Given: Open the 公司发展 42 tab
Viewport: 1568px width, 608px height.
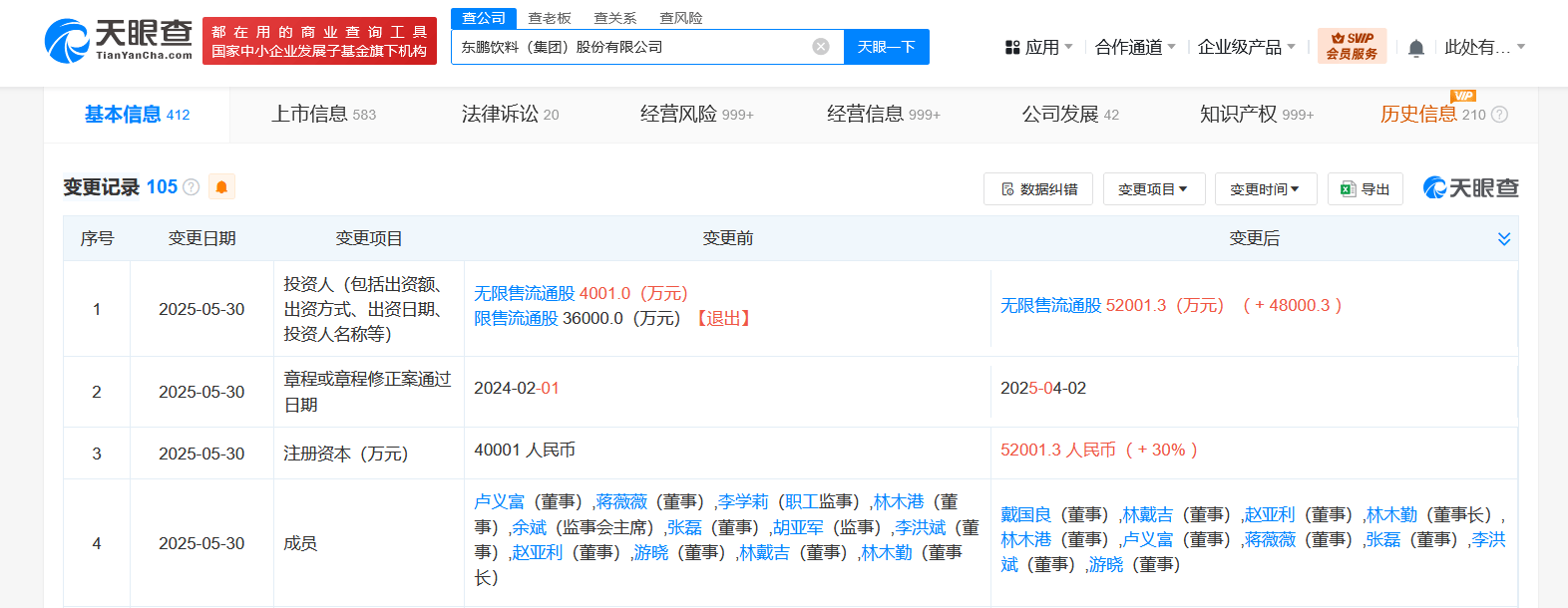Looking at the screenshot, I should point(1070,115).
